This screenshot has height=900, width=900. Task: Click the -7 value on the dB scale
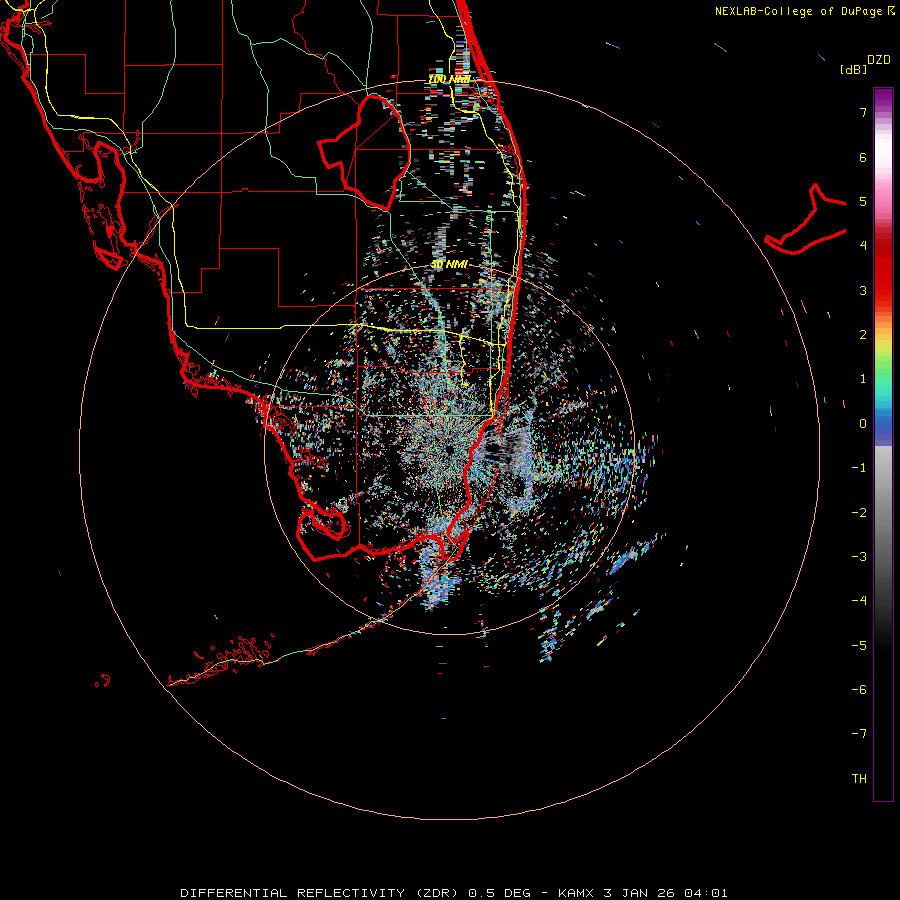859,734
